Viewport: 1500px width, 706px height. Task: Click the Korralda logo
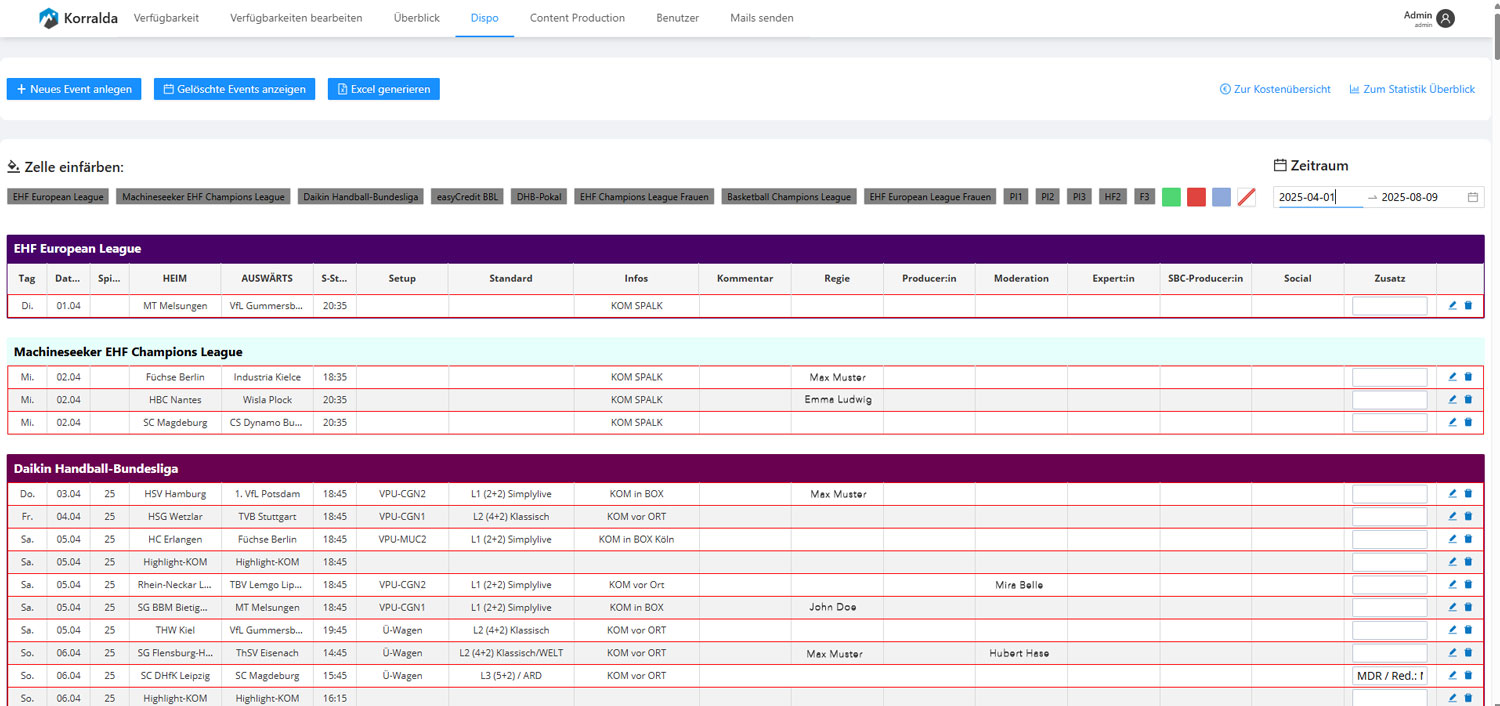78,18
